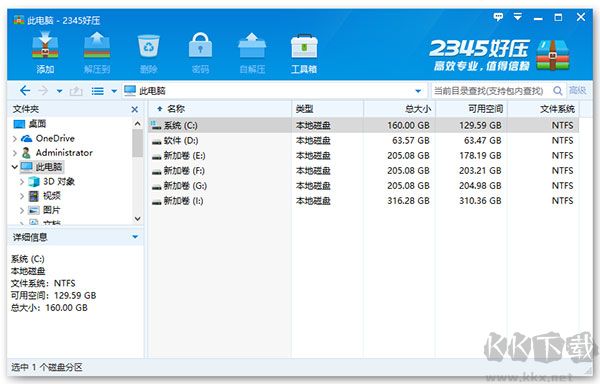Click the forward navigation arrow

[x=43, y=91]
